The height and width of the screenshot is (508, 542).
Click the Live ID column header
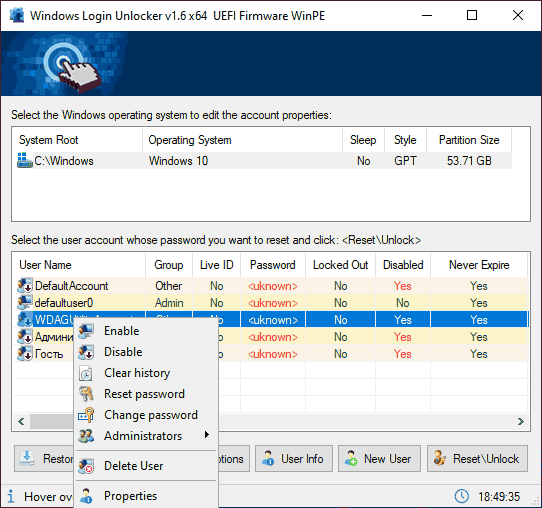(x=216, y=265)
